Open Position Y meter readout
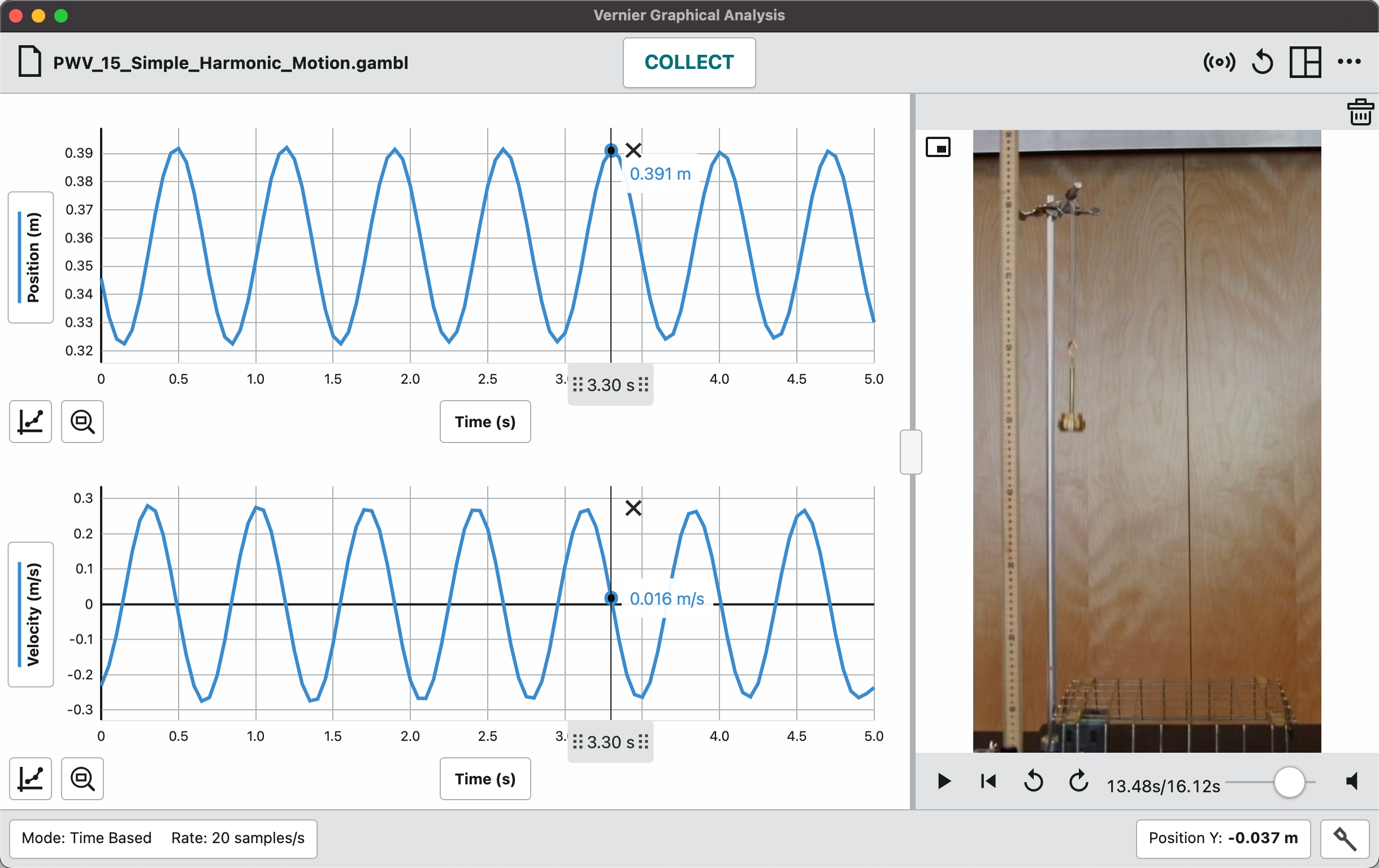The width and height of the screenshot is (1379, 868). click(x=1222, y=838)
